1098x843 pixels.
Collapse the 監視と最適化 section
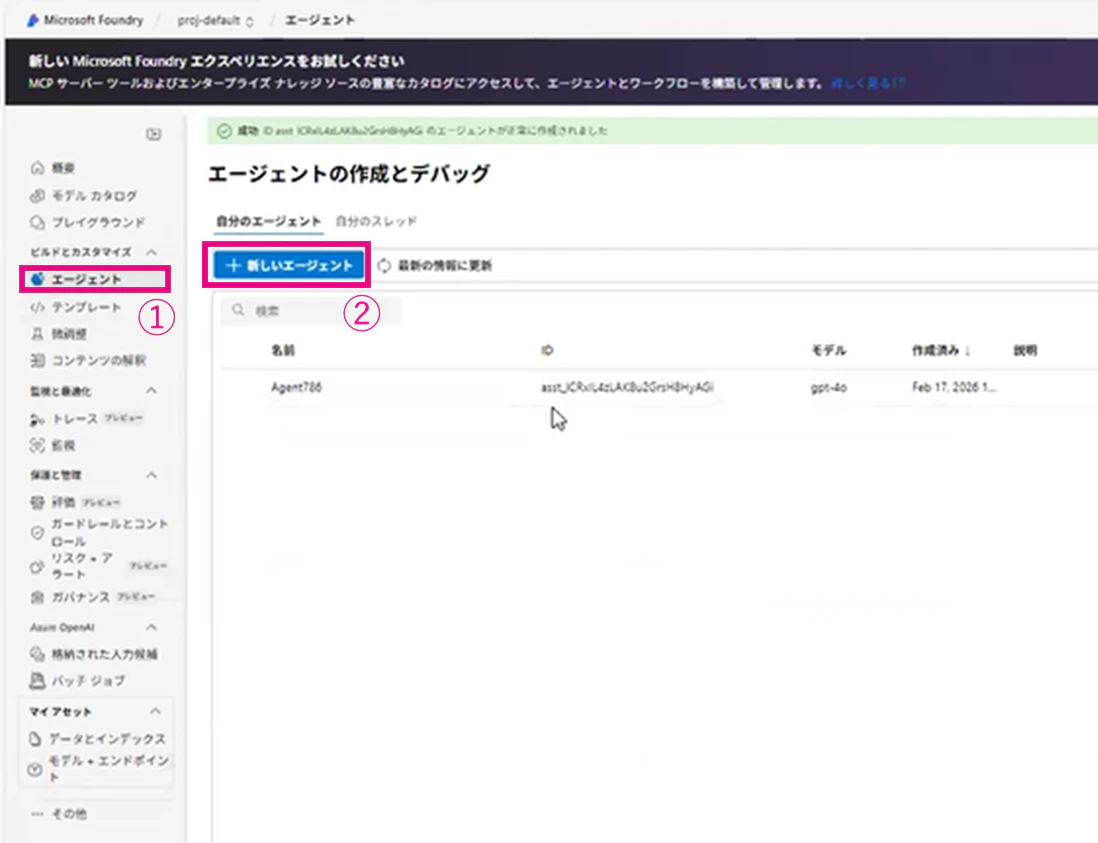[x=151, y=391]
